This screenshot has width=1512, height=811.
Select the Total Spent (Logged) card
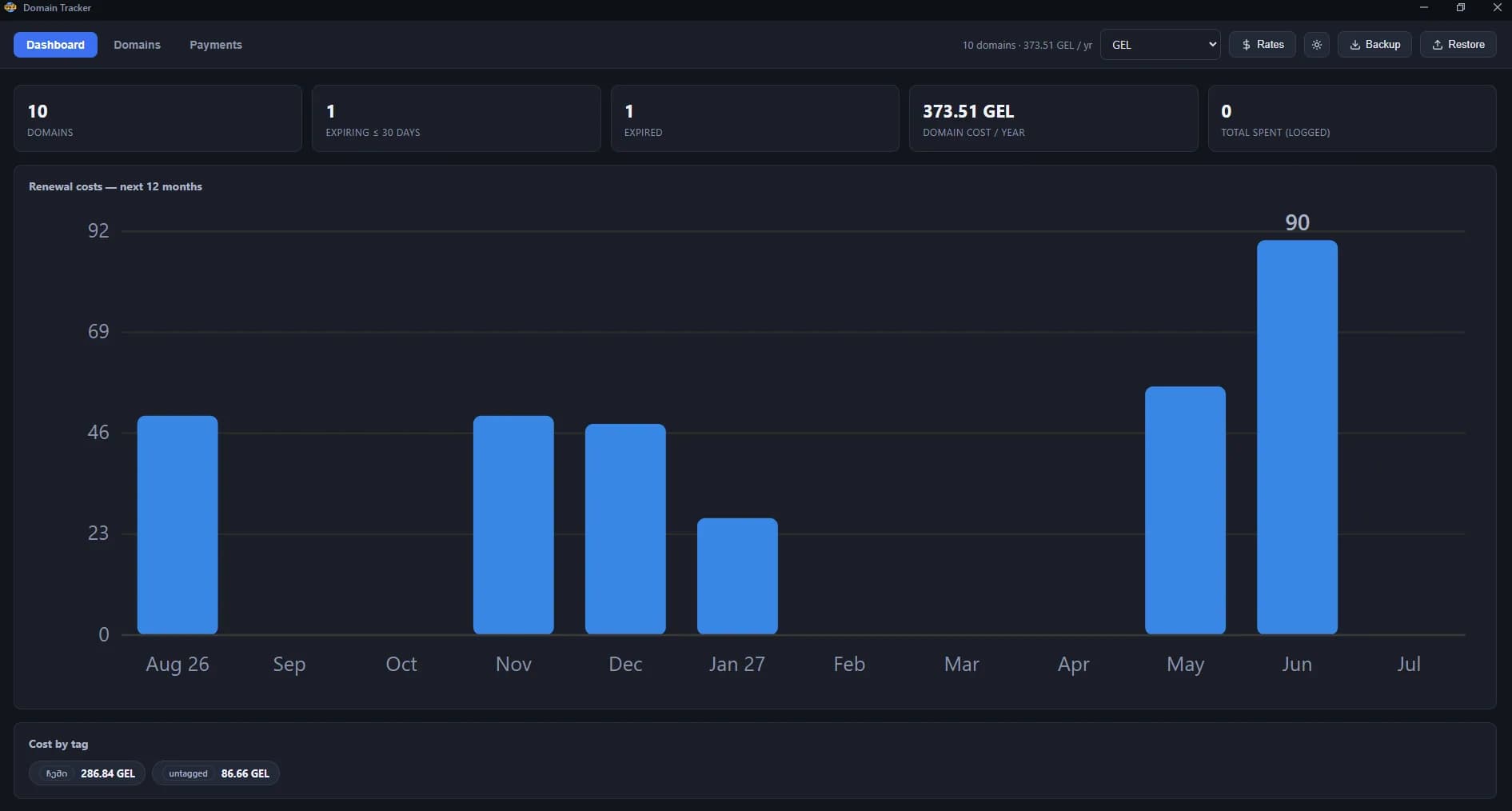pyautogui.click(x=1352, y=118)
